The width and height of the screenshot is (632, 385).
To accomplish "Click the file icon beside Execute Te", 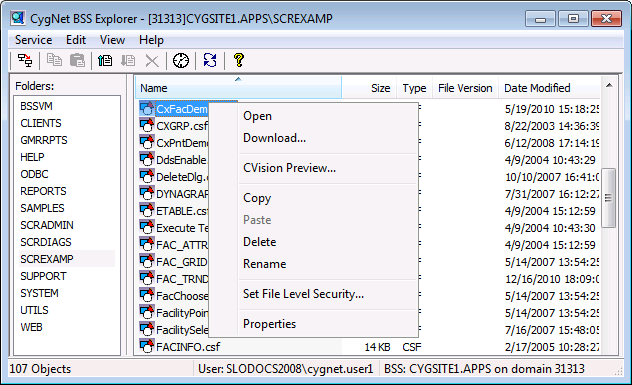I will pyautogui.click(x=147, y=227).
